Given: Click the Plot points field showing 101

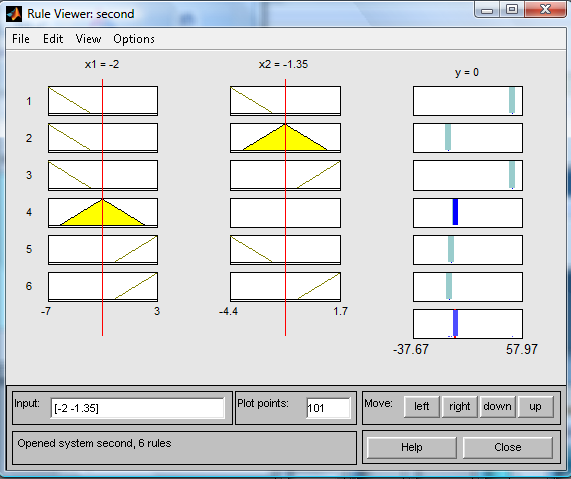Looking at the screenshot, I should coord(328,408).
